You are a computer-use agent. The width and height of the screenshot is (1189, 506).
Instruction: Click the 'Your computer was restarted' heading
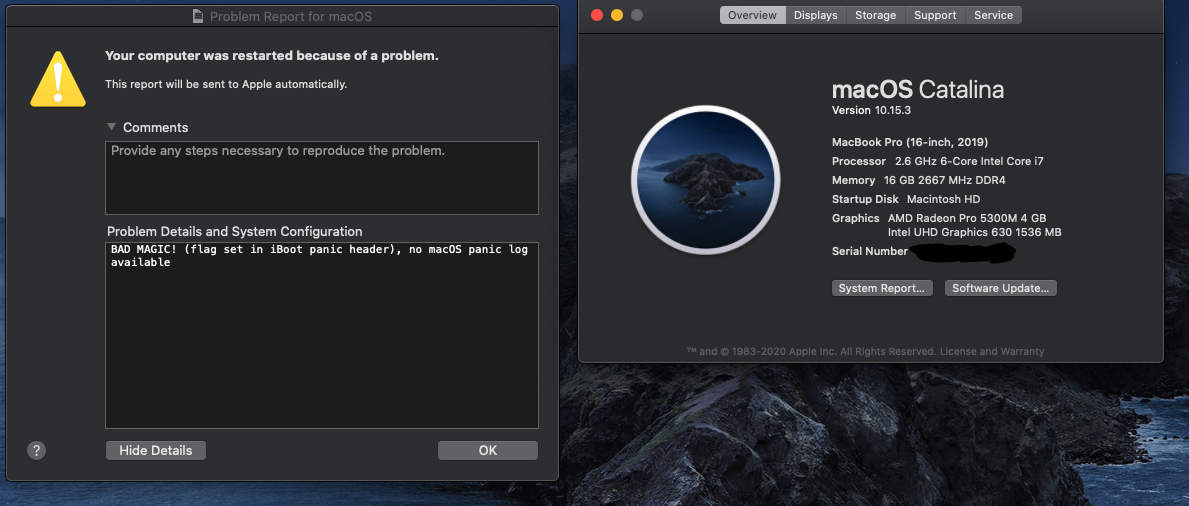click(x=271, y=55)
